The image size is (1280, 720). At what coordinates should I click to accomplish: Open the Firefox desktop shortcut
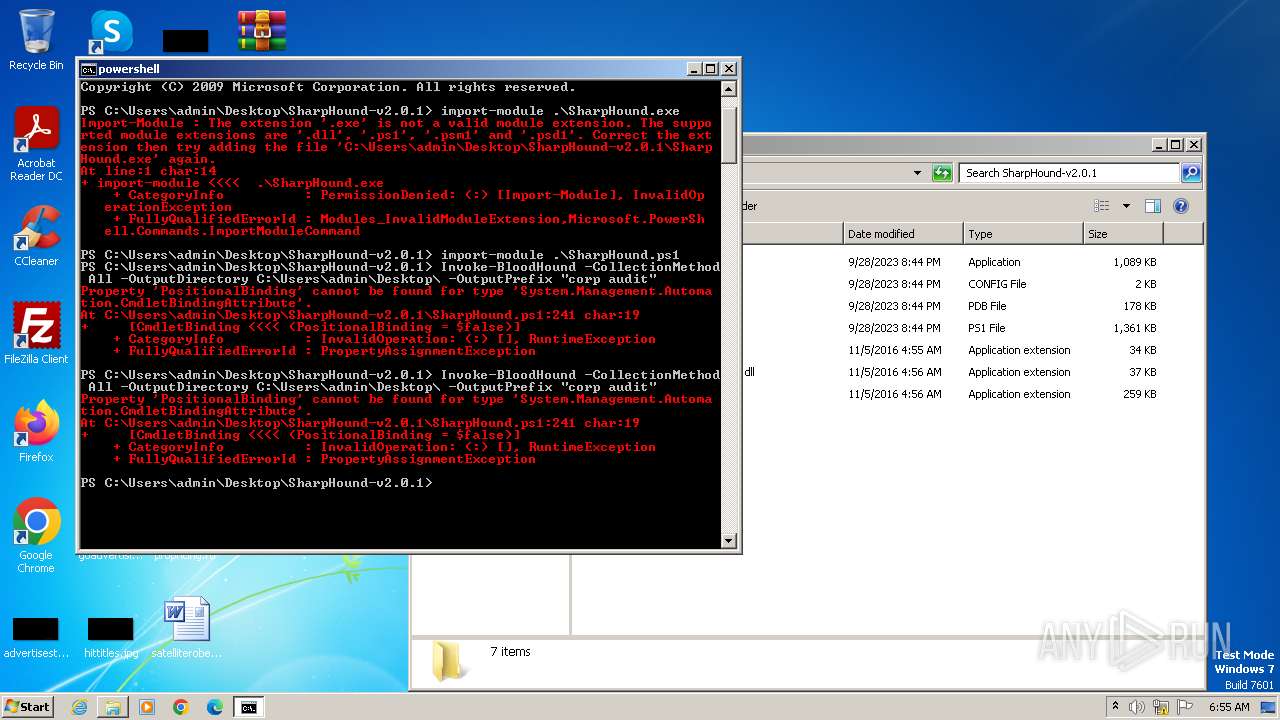coord(36,432)
